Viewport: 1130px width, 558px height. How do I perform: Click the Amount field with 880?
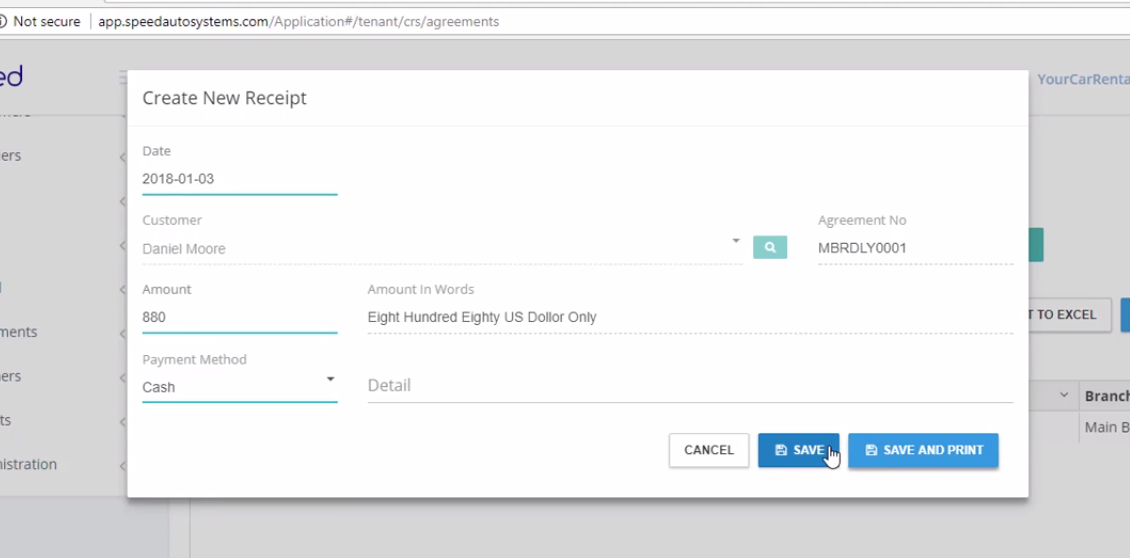pos(239,317)
